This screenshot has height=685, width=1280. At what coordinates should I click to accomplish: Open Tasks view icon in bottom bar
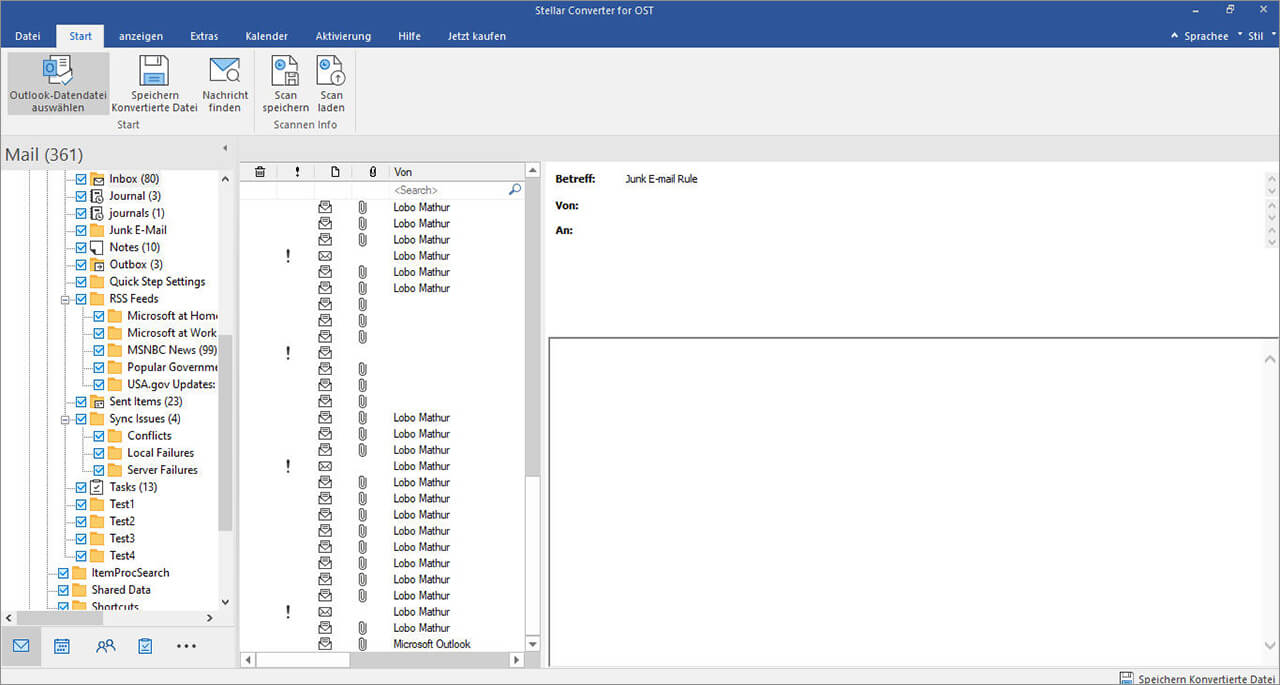[145, 646]
